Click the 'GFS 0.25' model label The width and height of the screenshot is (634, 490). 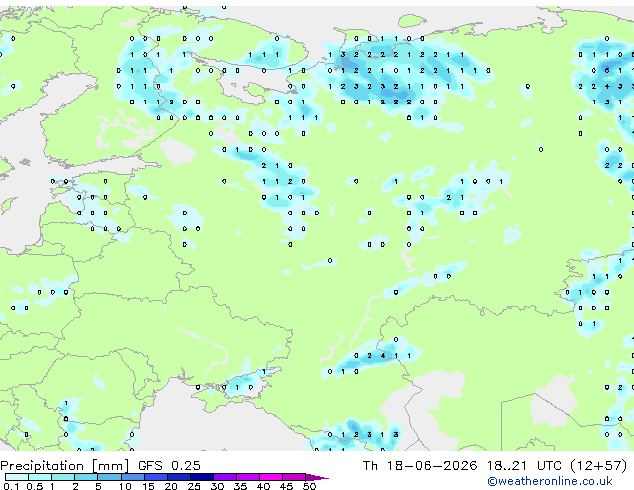(169, 466)
